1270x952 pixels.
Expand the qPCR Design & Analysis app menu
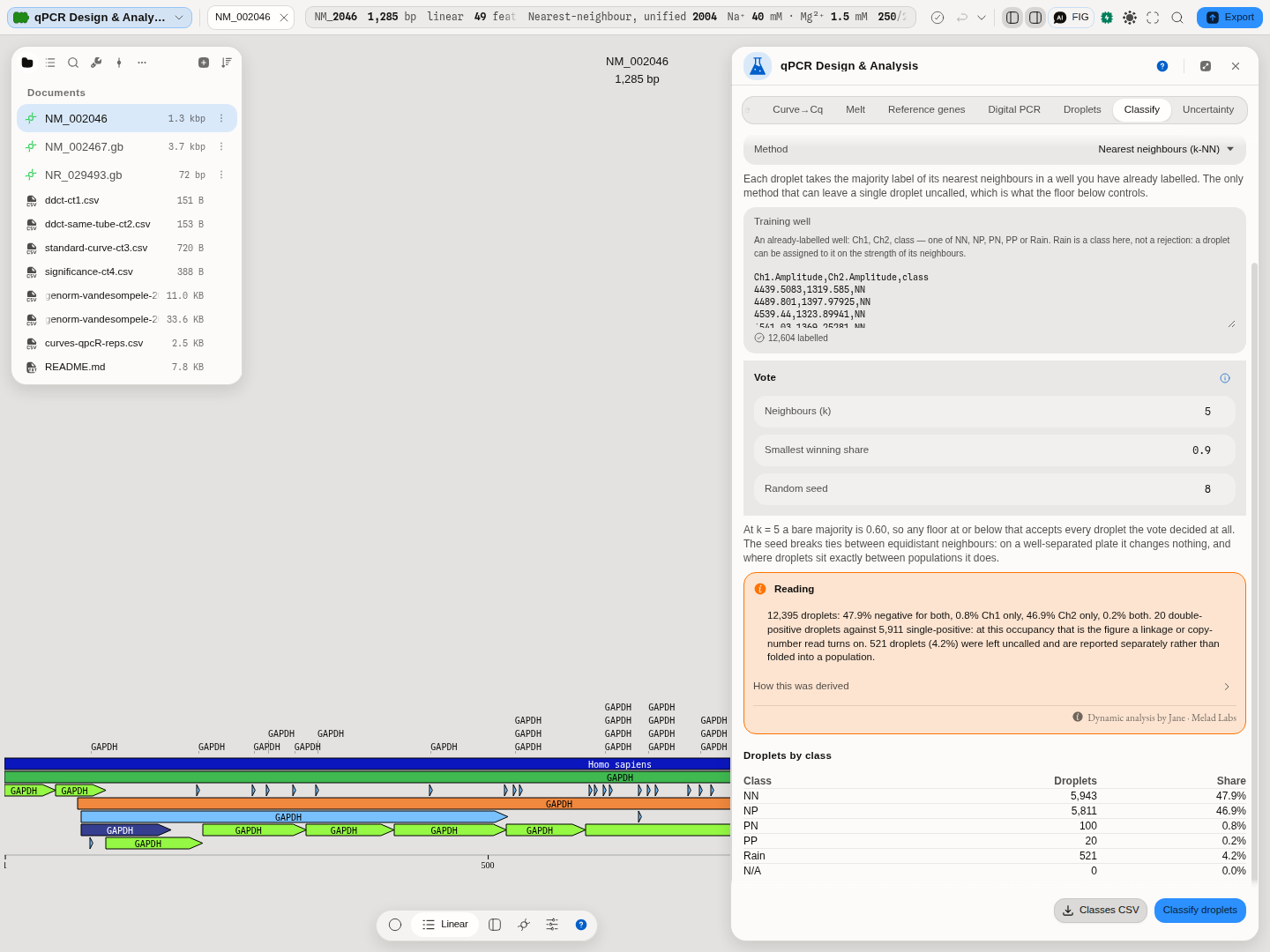(100, 18)
